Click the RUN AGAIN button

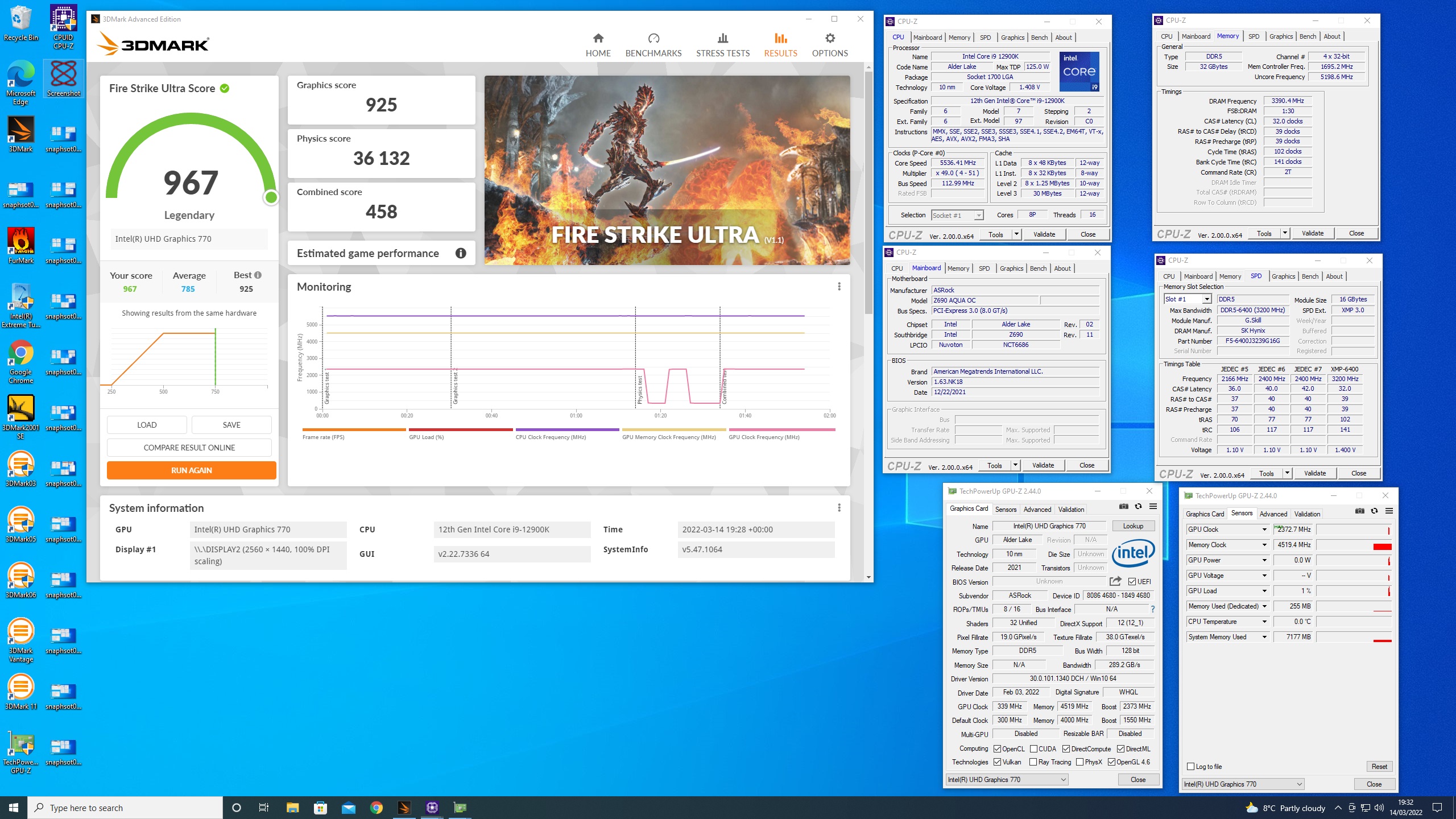191,470
